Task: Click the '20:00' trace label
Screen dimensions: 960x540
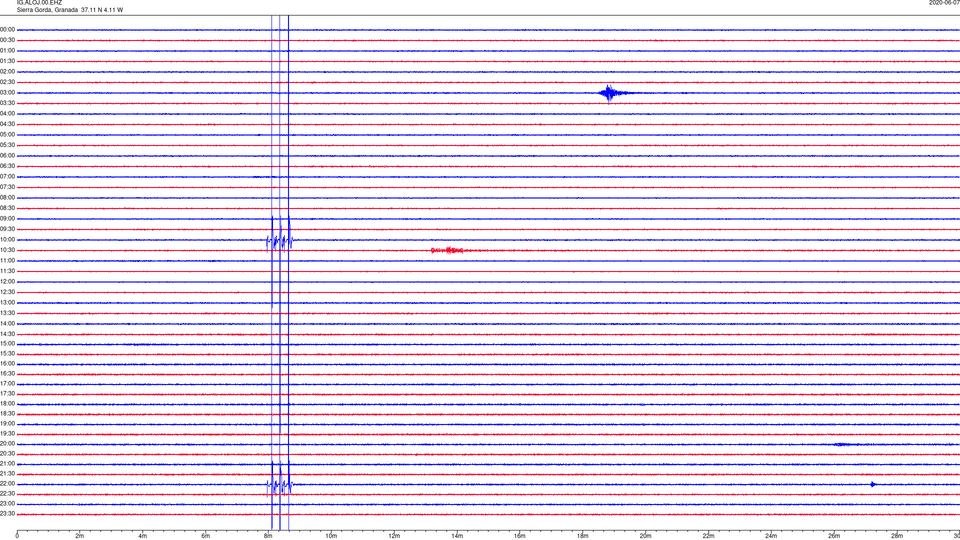Action: 8,444
